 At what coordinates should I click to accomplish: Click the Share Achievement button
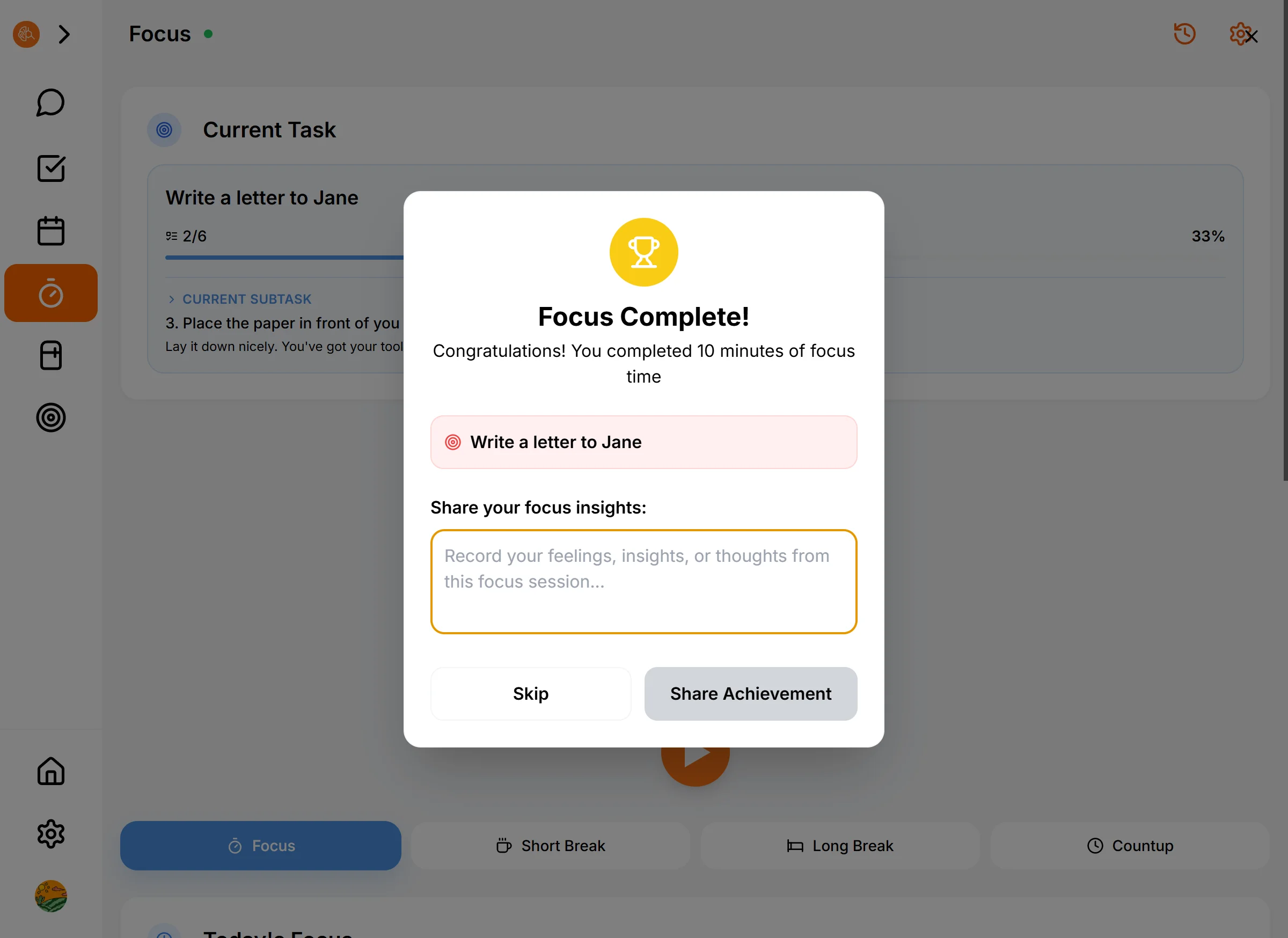[750, 693]
